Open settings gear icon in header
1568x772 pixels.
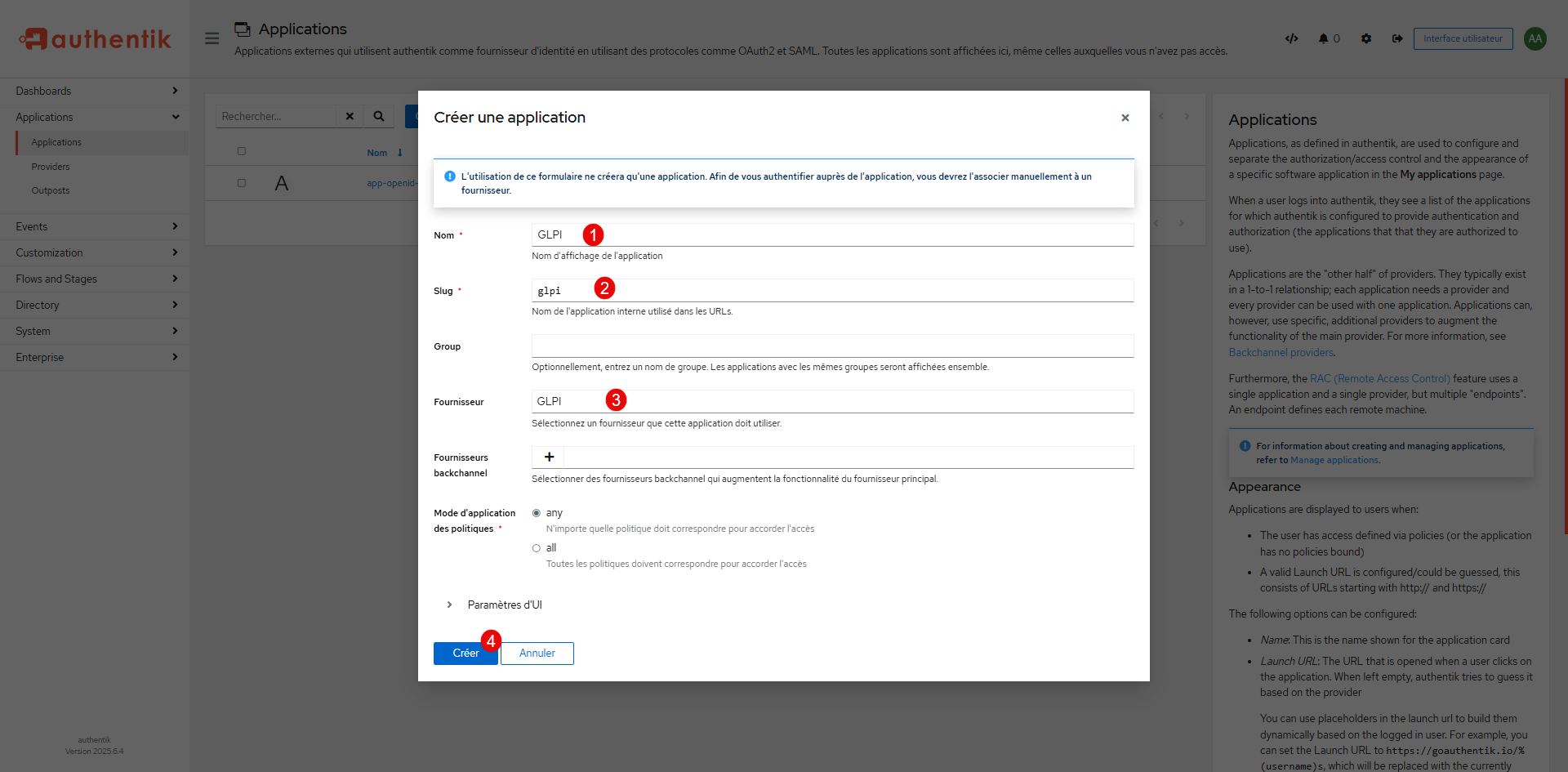point(1366,38)
